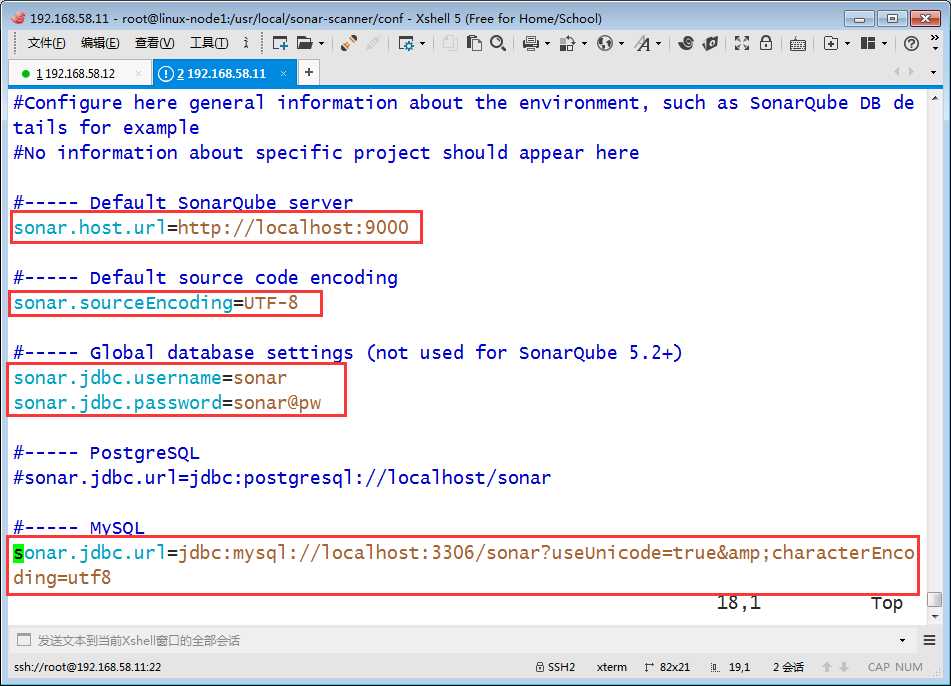
Task: Click the Print icon
Action: tap(531, 43)
